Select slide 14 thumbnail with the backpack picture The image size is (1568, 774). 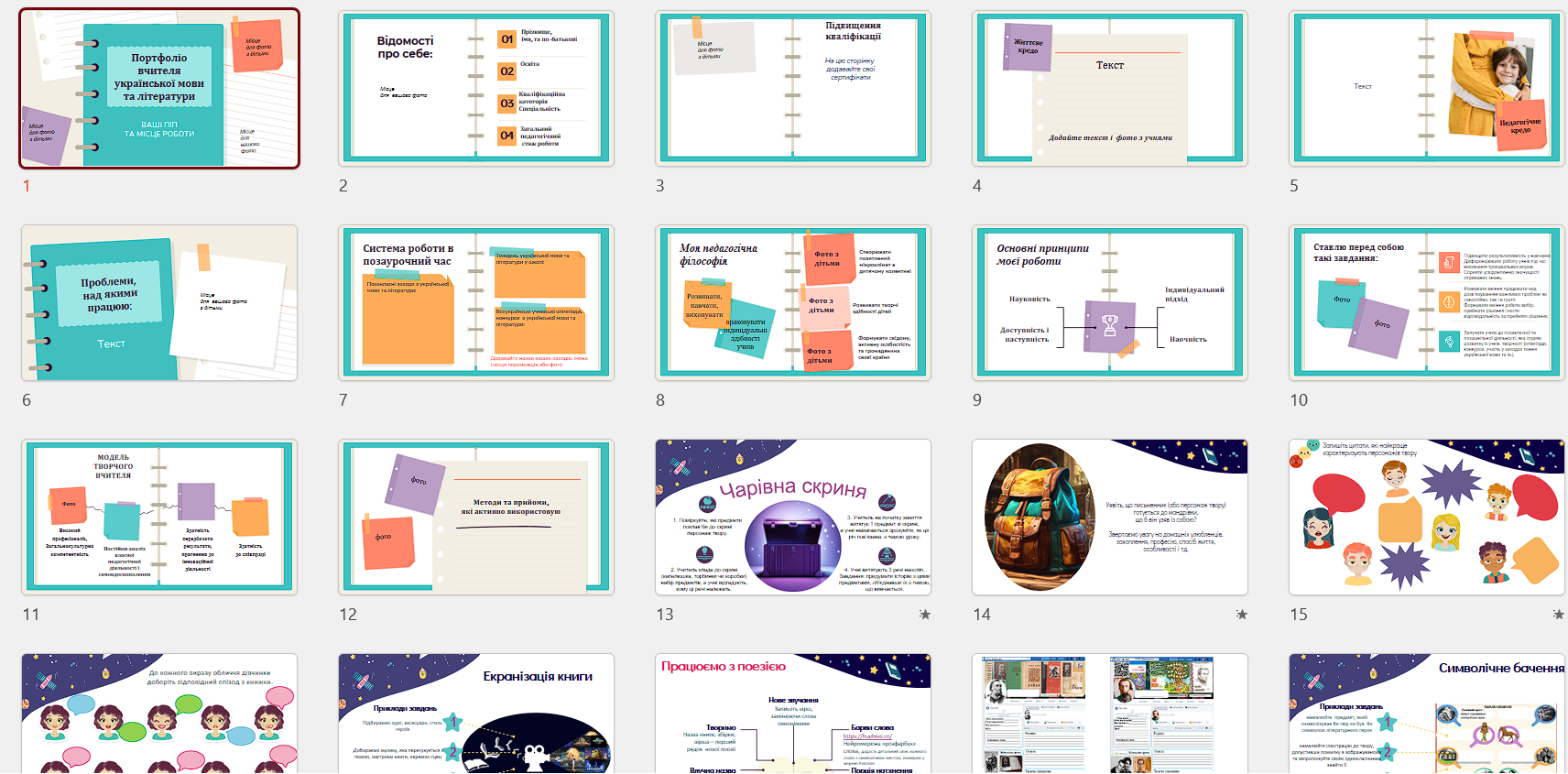[x=1110, y=518]
